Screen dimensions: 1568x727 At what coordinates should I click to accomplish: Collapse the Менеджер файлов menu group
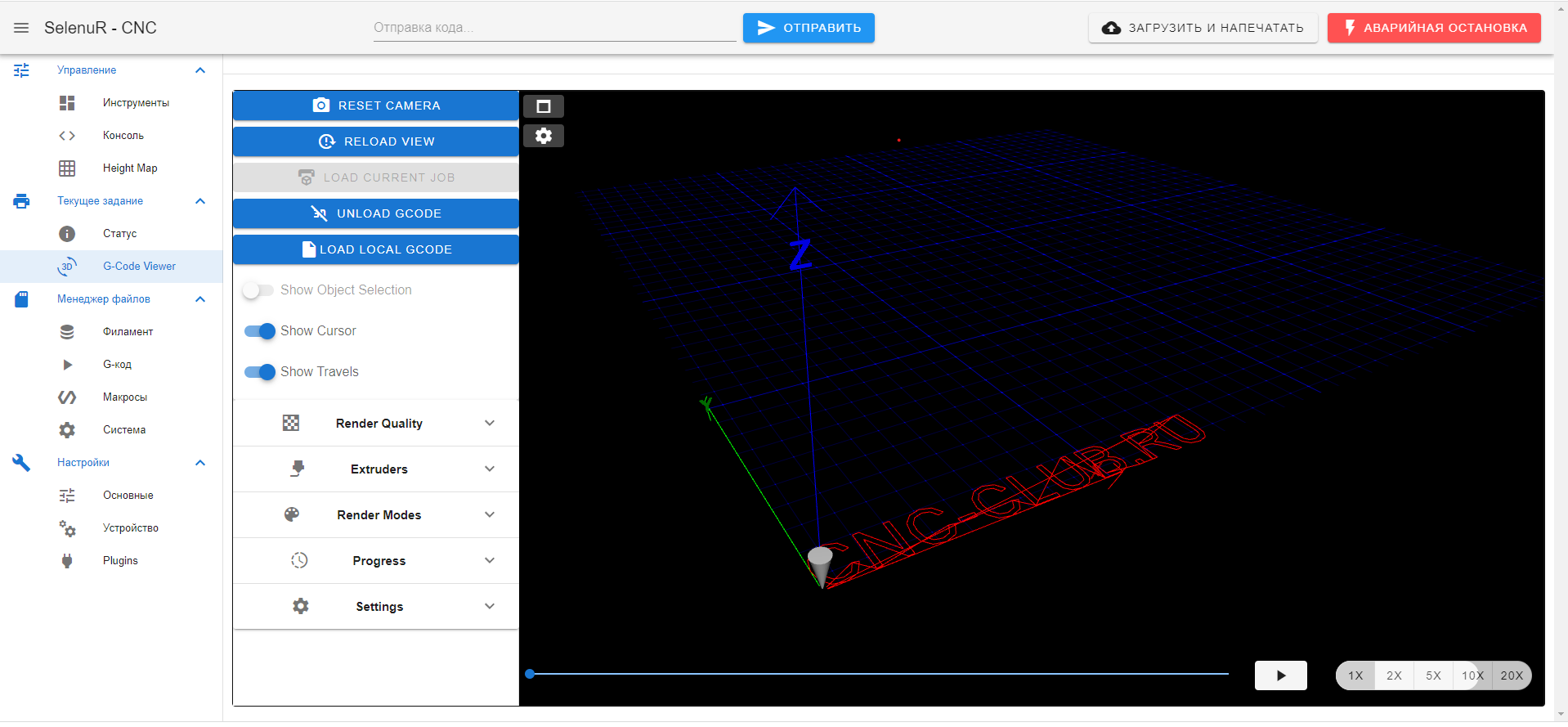[x=200, y=299]
